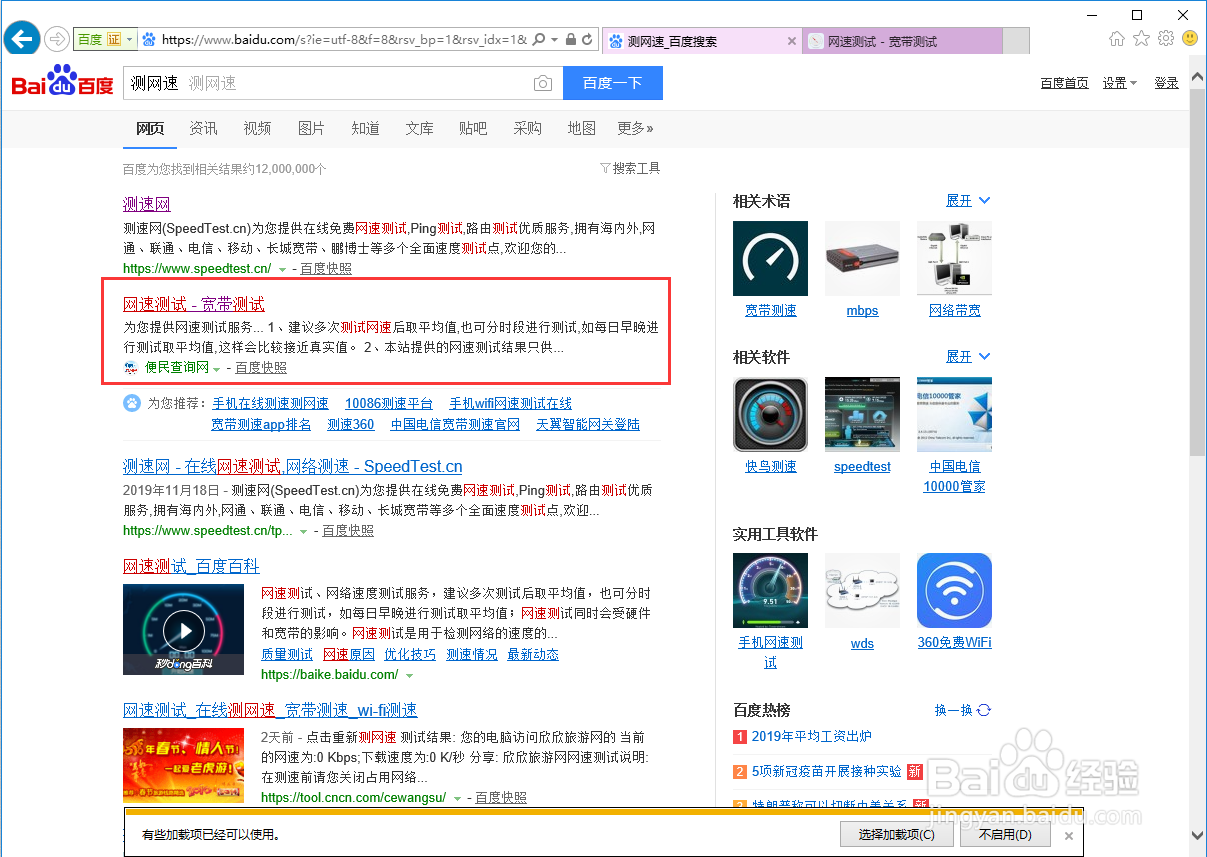Open the 10086测速平台 suggestion

(389, 403)
